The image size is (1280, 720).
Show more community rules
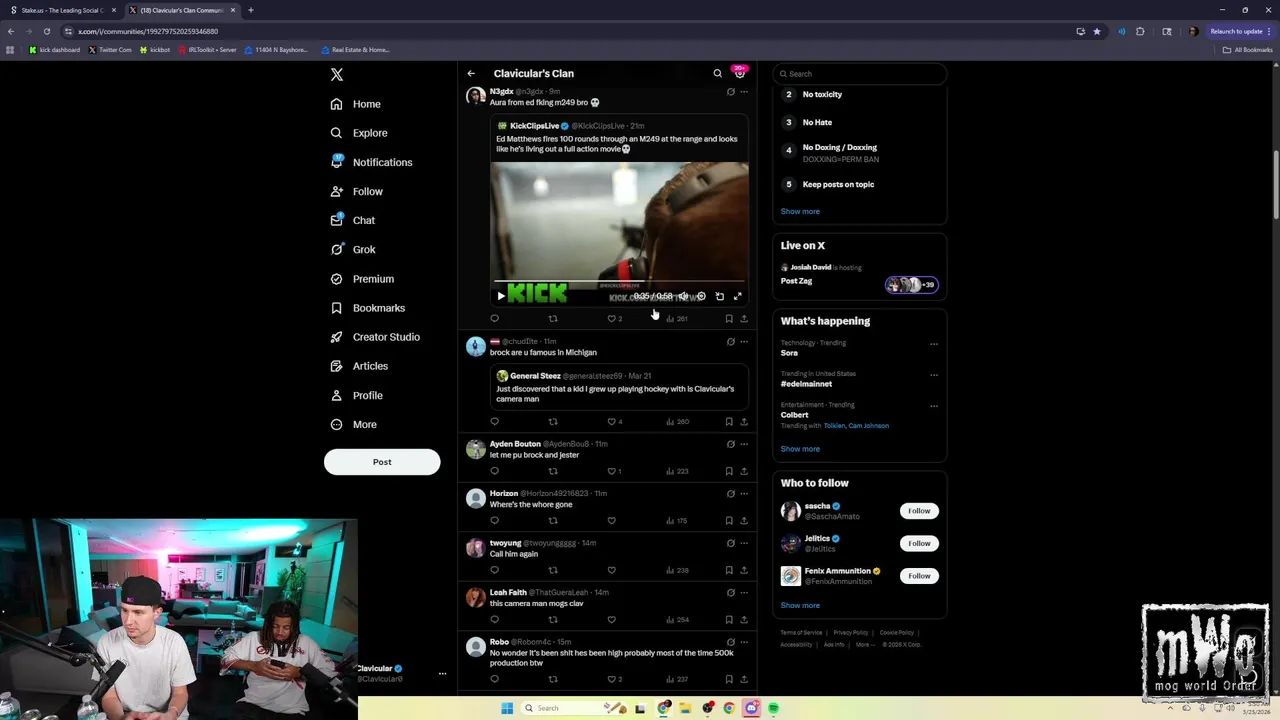[x=800, y=212]
